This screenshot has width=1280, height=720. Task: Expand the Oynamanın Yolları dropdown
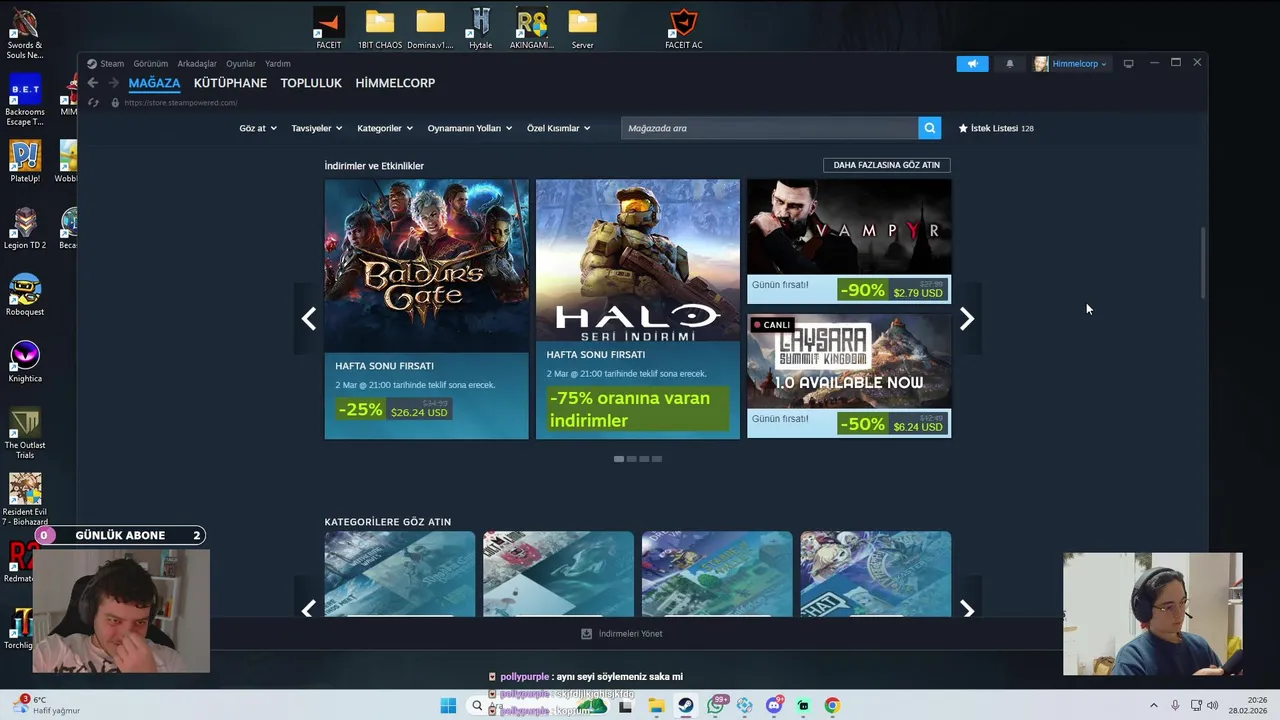point(470,128)
